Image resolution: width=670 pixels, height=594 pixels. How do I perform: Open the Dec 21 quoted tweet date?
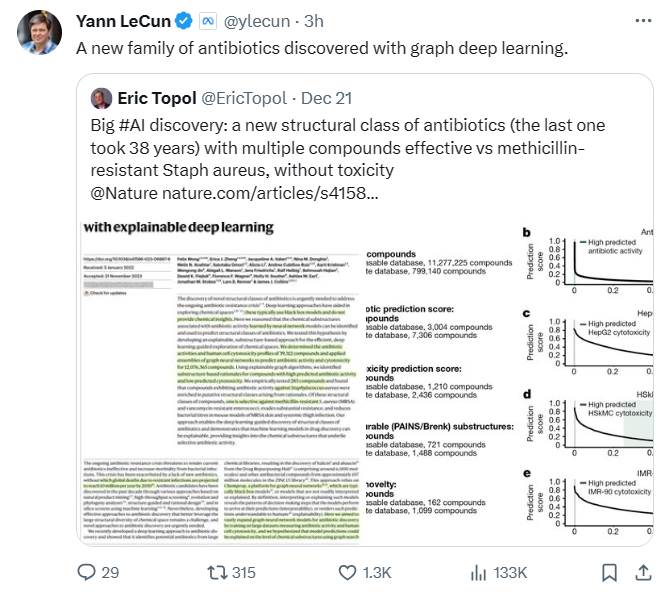coord(326,98)
